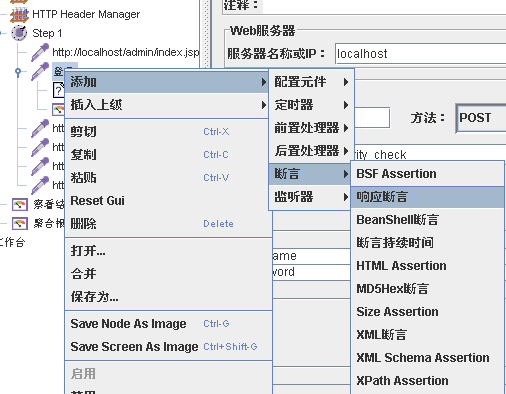Click the split pane divider handle
Image resolution: width=506 pixels, height=394 pixels.
pyautogui.click(x=207, y=33)
